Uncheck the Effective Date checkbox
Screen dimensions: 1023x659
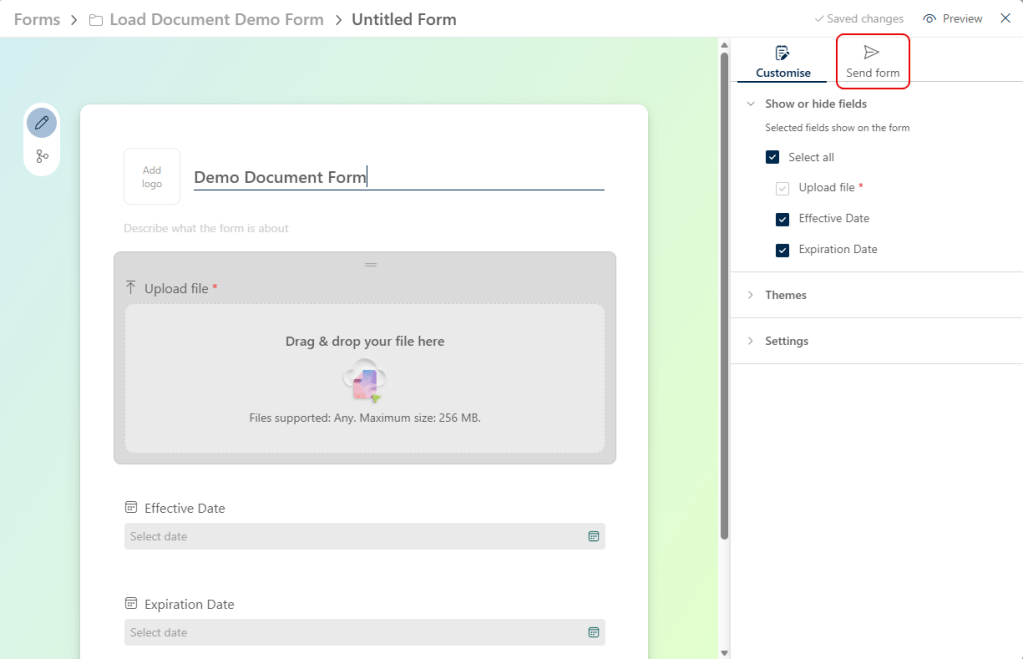pos(783,219)
